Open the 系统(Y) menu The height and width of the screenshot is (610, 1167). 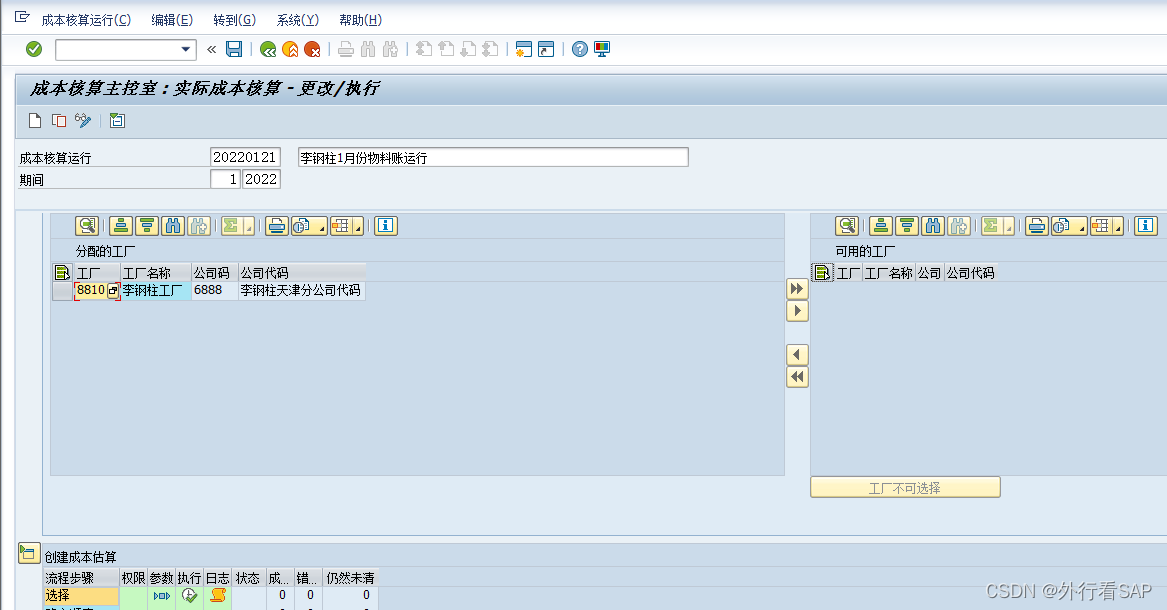click(x=298, y=20)
